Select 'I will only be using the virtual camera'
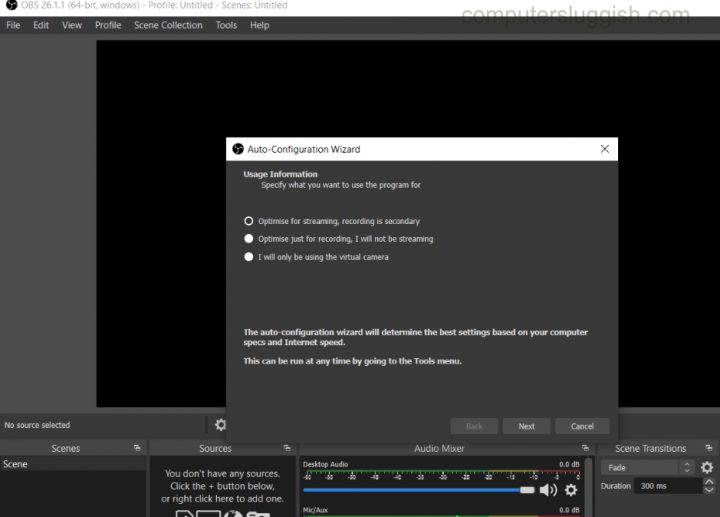 click(x=316, y=257)
